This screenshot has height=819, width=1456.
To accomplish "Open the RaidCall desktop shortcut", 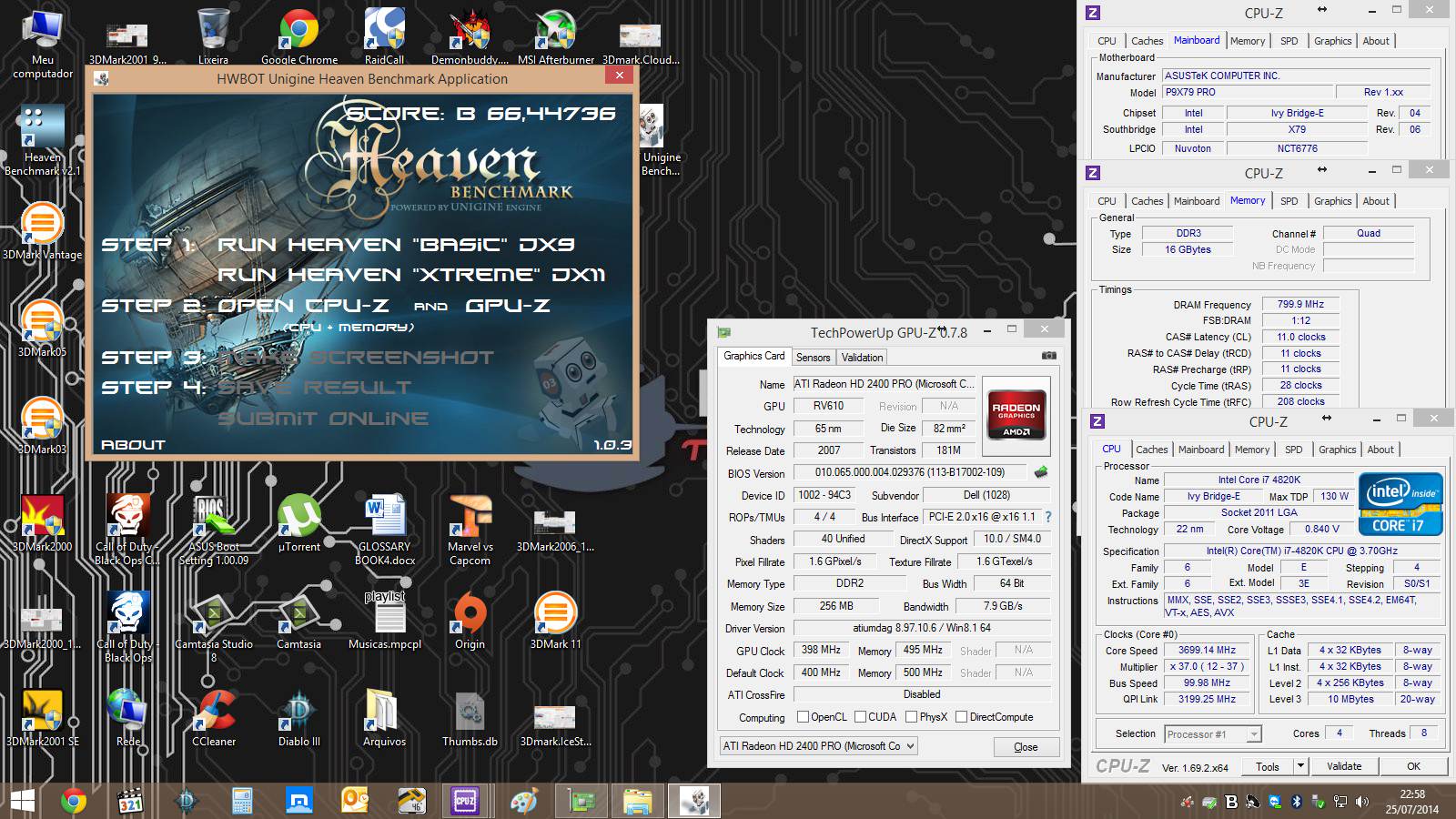I will pyautogui.click(x=384, y=37).
